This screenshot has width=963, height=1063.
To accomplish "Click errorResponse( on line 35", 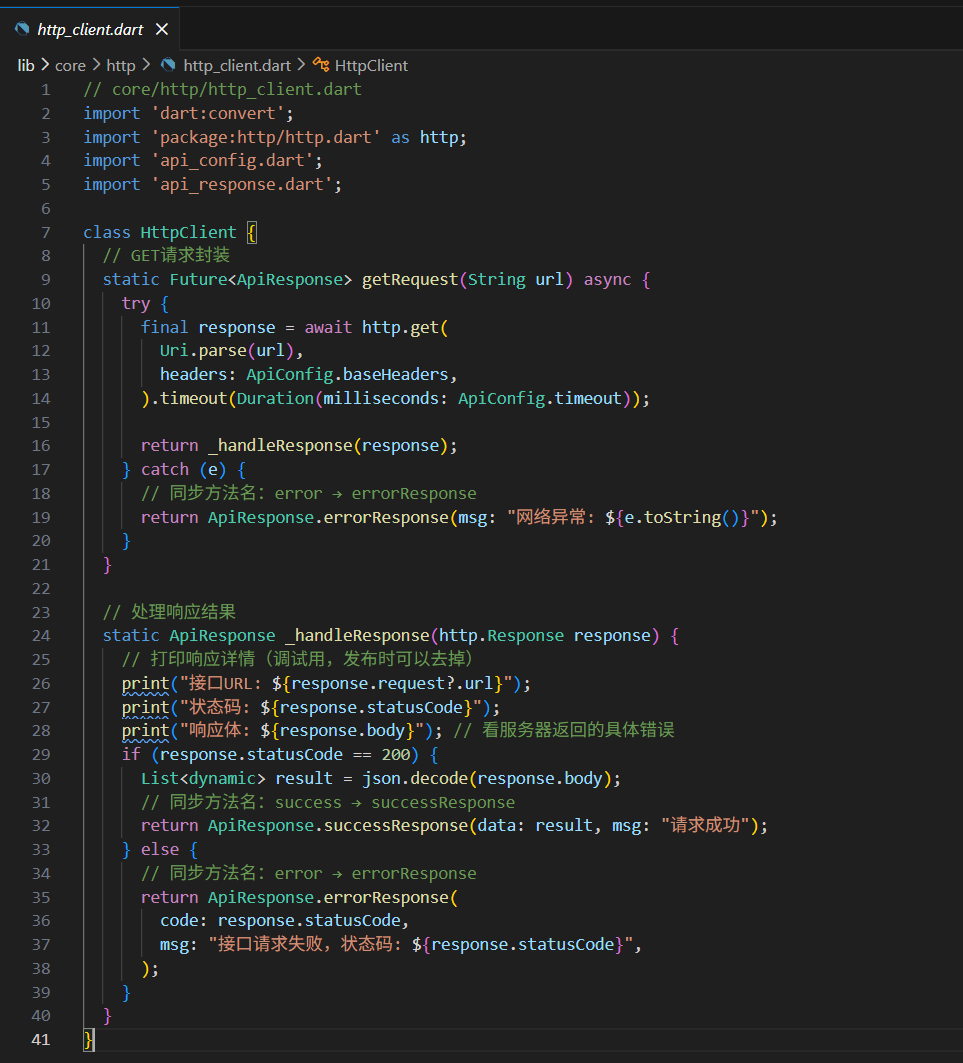I will click(391, 898).
